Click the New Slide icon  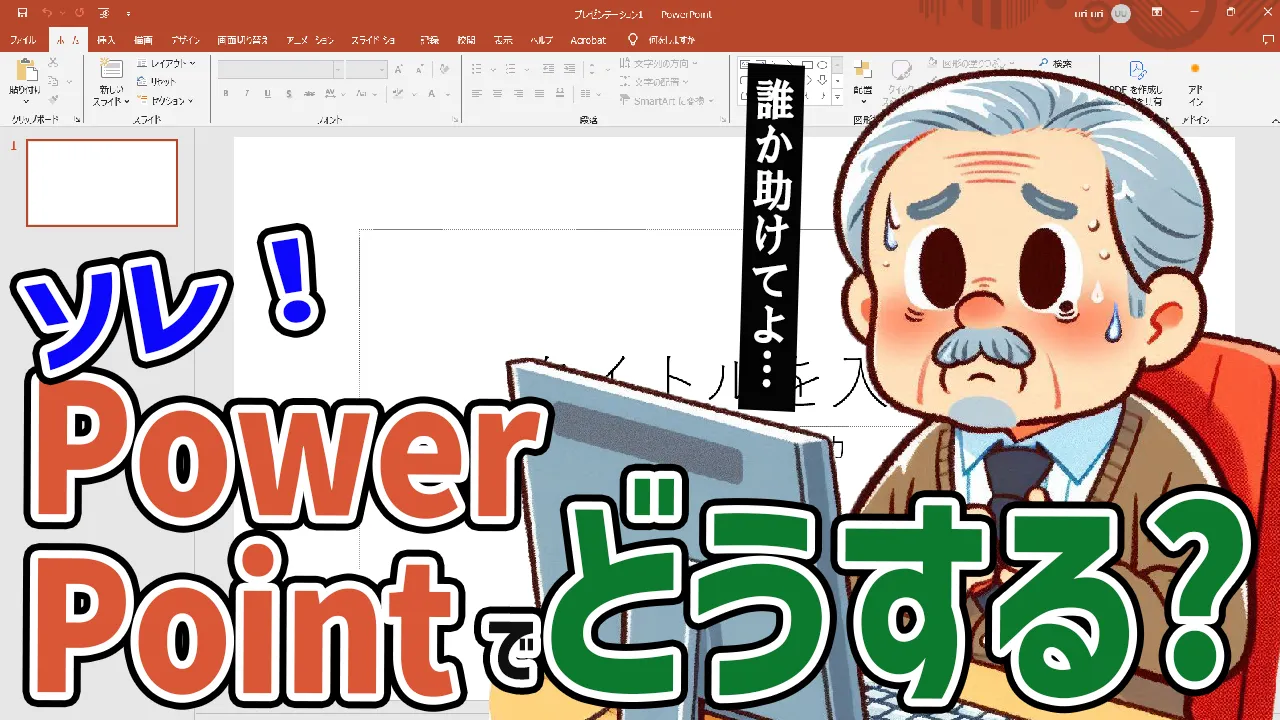pos(112,72)
